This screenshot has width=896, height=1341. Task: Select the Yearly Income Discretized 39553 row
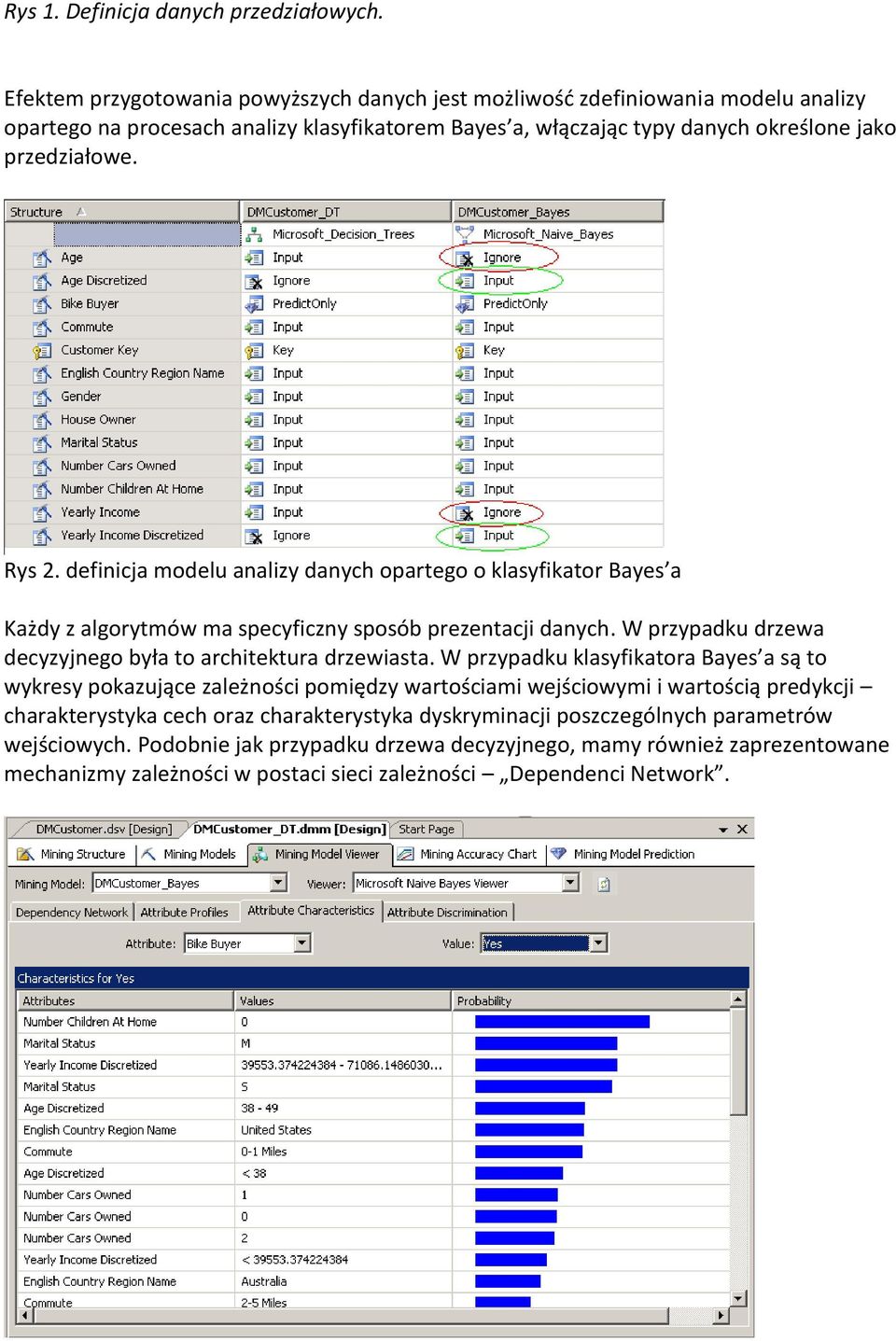click(373, 1065)
